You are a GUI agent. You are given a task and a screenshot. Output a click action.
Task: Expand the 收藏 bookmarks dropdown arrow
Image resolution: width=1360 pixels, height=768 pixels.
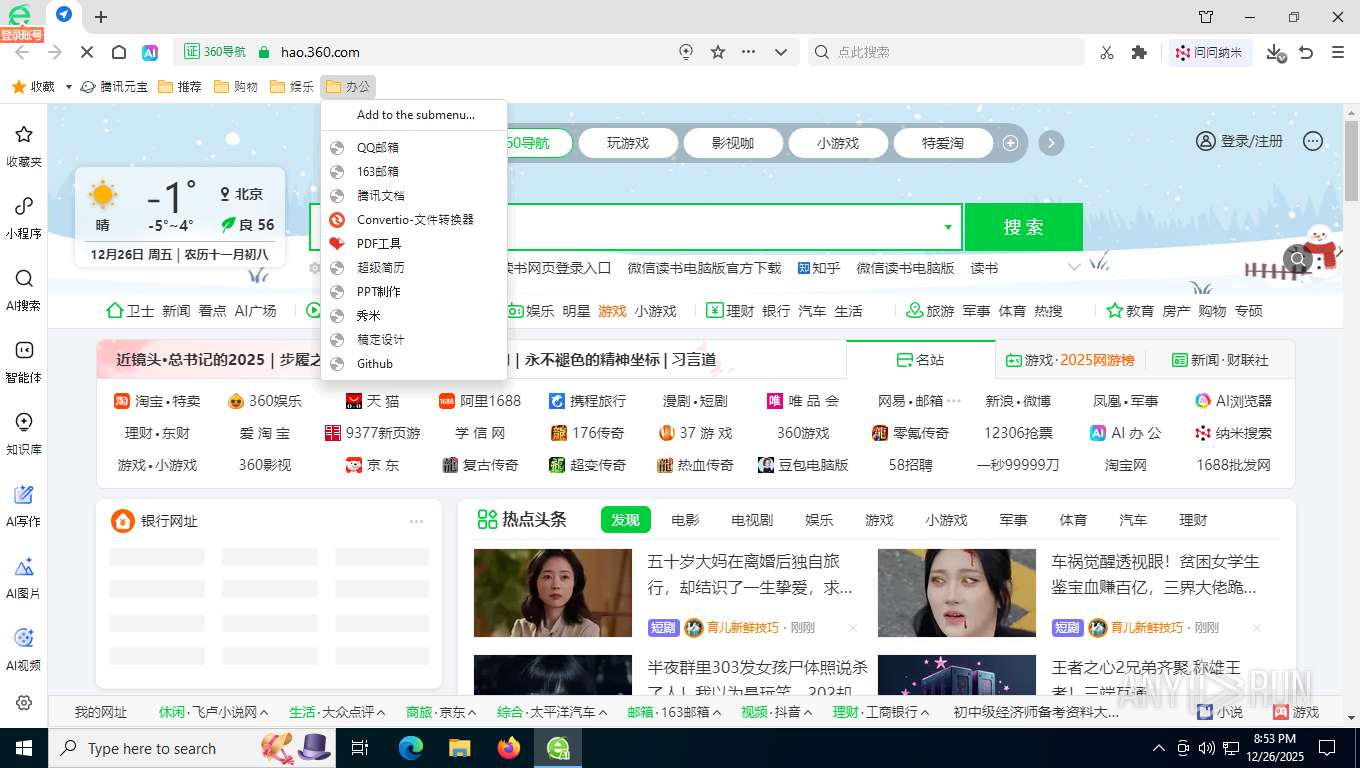(x=69, y=87)
